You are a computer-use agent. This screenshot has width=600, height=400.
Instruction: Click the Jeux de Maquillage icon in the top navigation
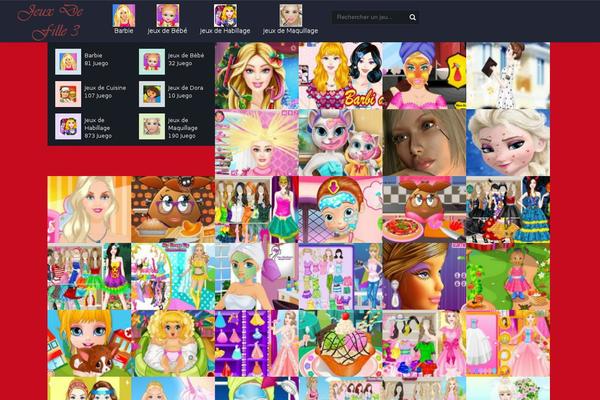click(290, 16)
